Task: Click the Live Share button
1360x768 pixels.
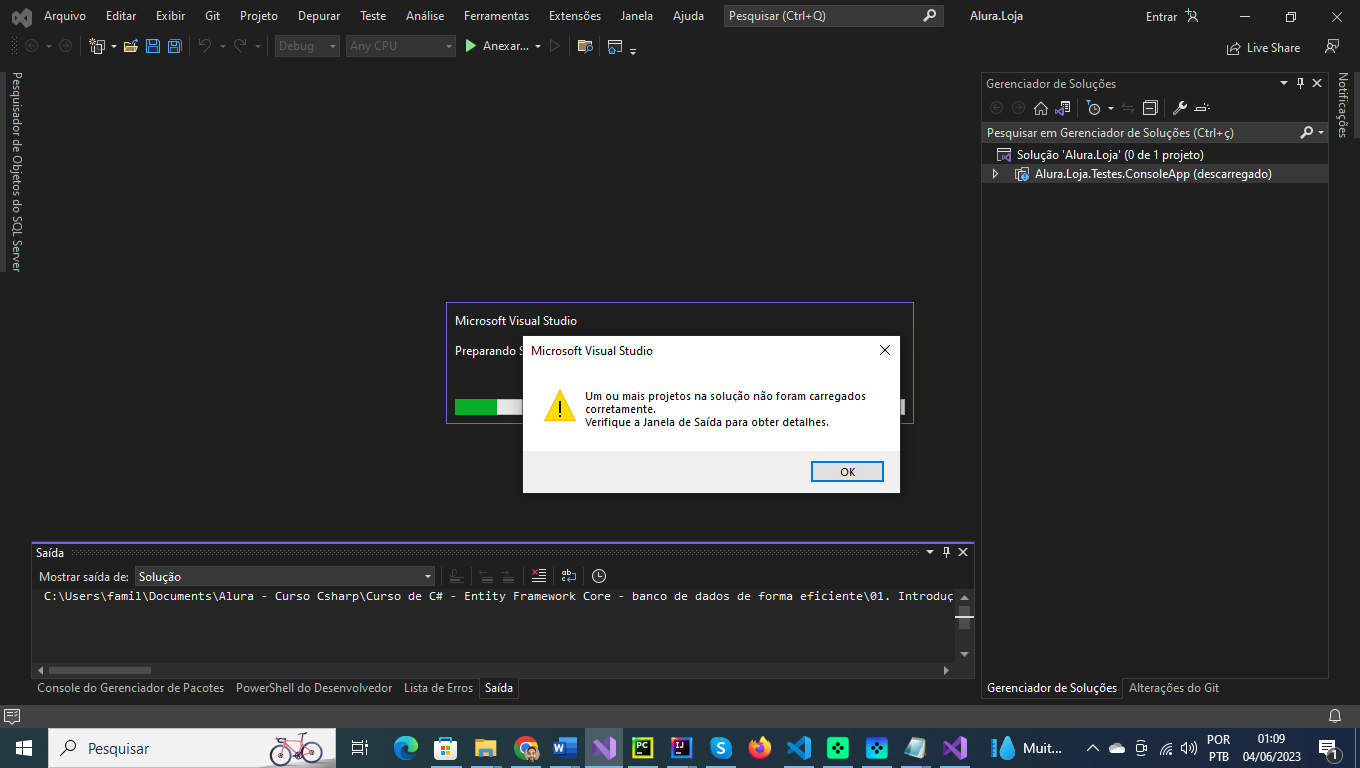Action: (x=1264, y=47)
